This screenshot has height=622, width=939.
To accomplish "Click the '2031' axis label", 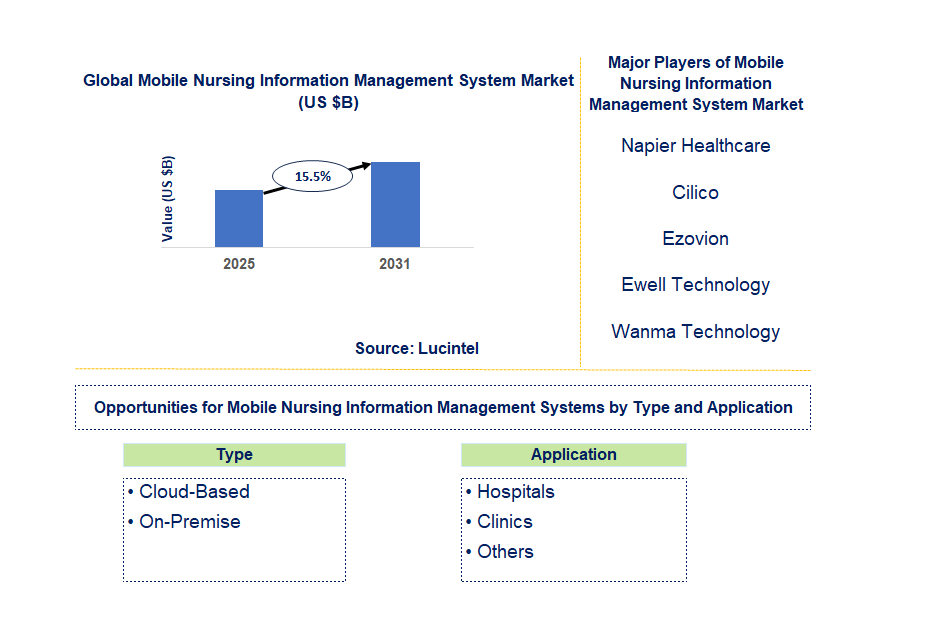I will pos(395,264).
